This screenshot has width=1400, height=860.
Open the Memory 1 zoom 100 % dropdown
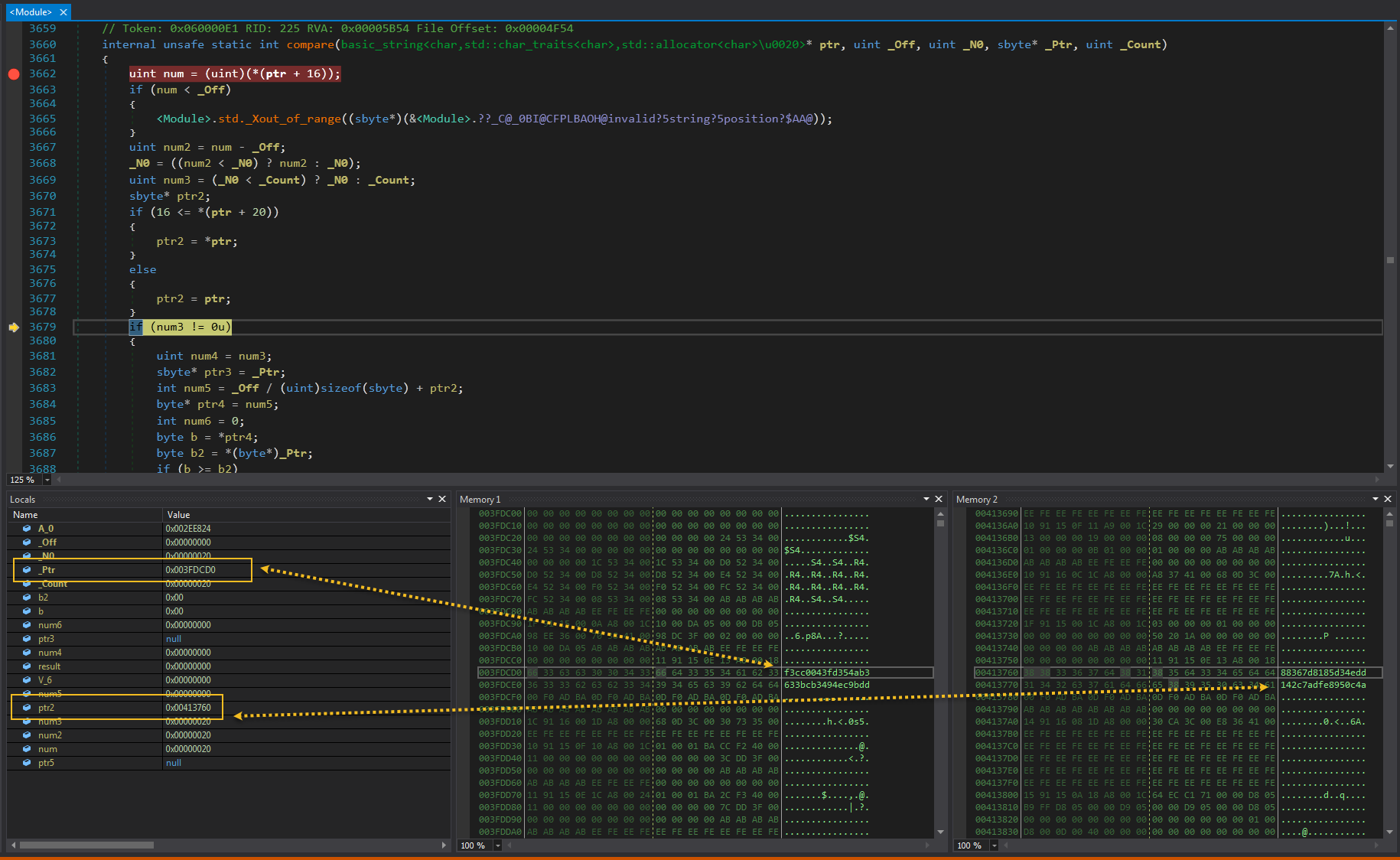[497, 845]
